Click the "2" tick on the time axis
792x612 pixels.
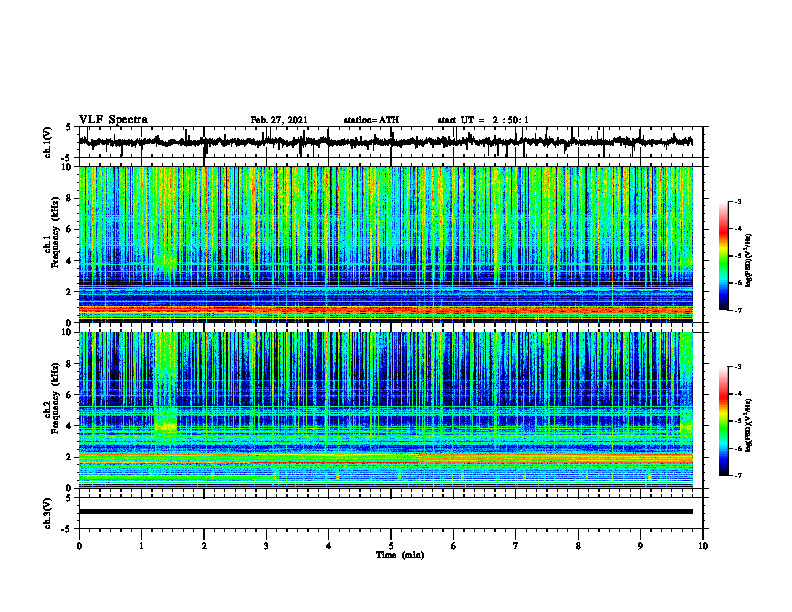click(204, 546)
